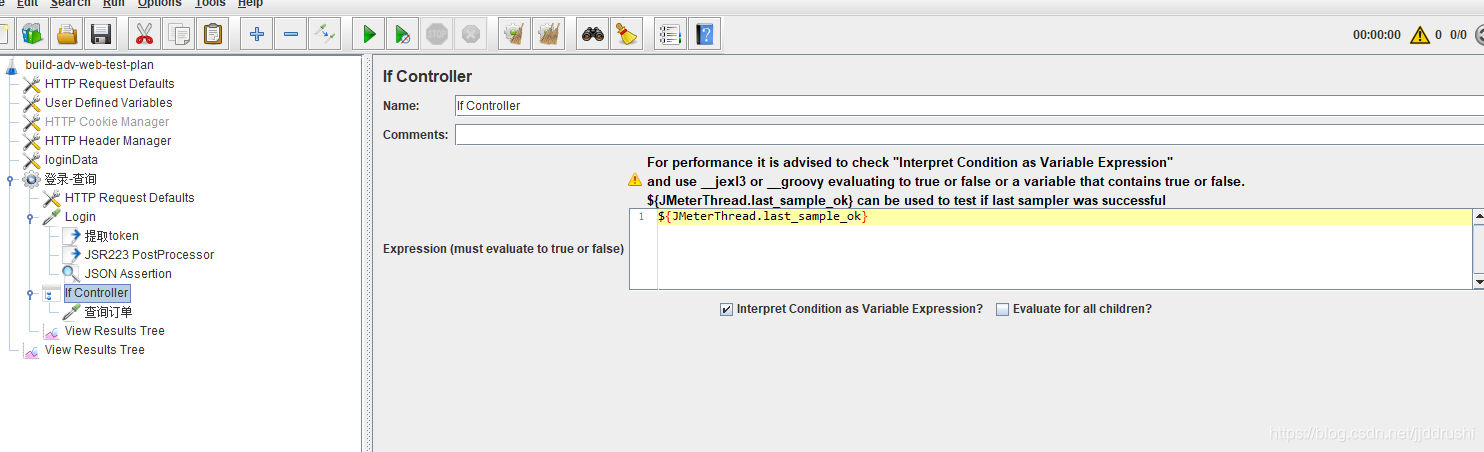Viewport: 1484px width, 452px height.
Task: Open Help with the question mark icon
Action: coord(705,35)
